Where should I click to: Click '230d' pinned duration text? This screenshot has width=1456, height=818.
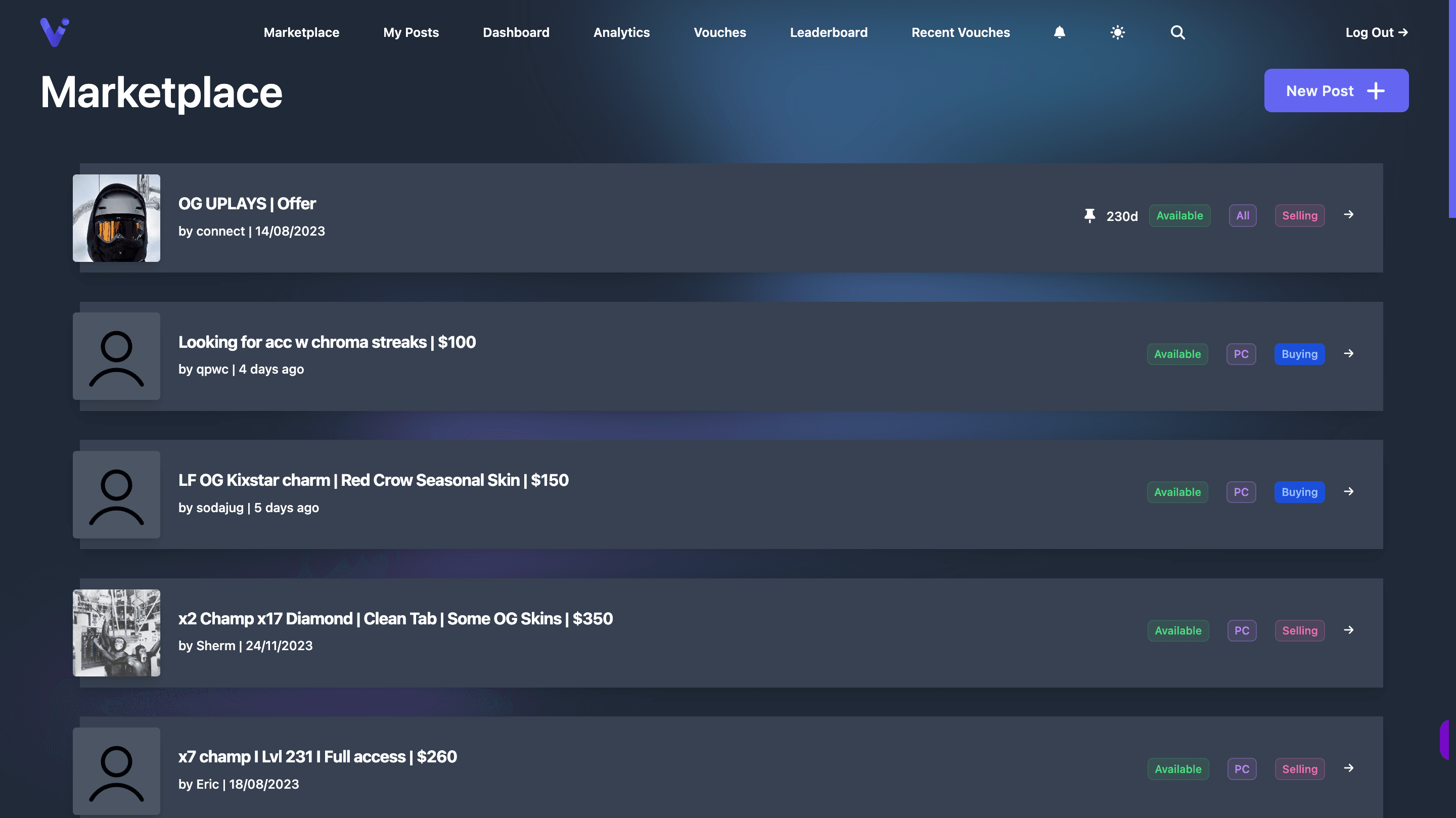pos(1122,216)
